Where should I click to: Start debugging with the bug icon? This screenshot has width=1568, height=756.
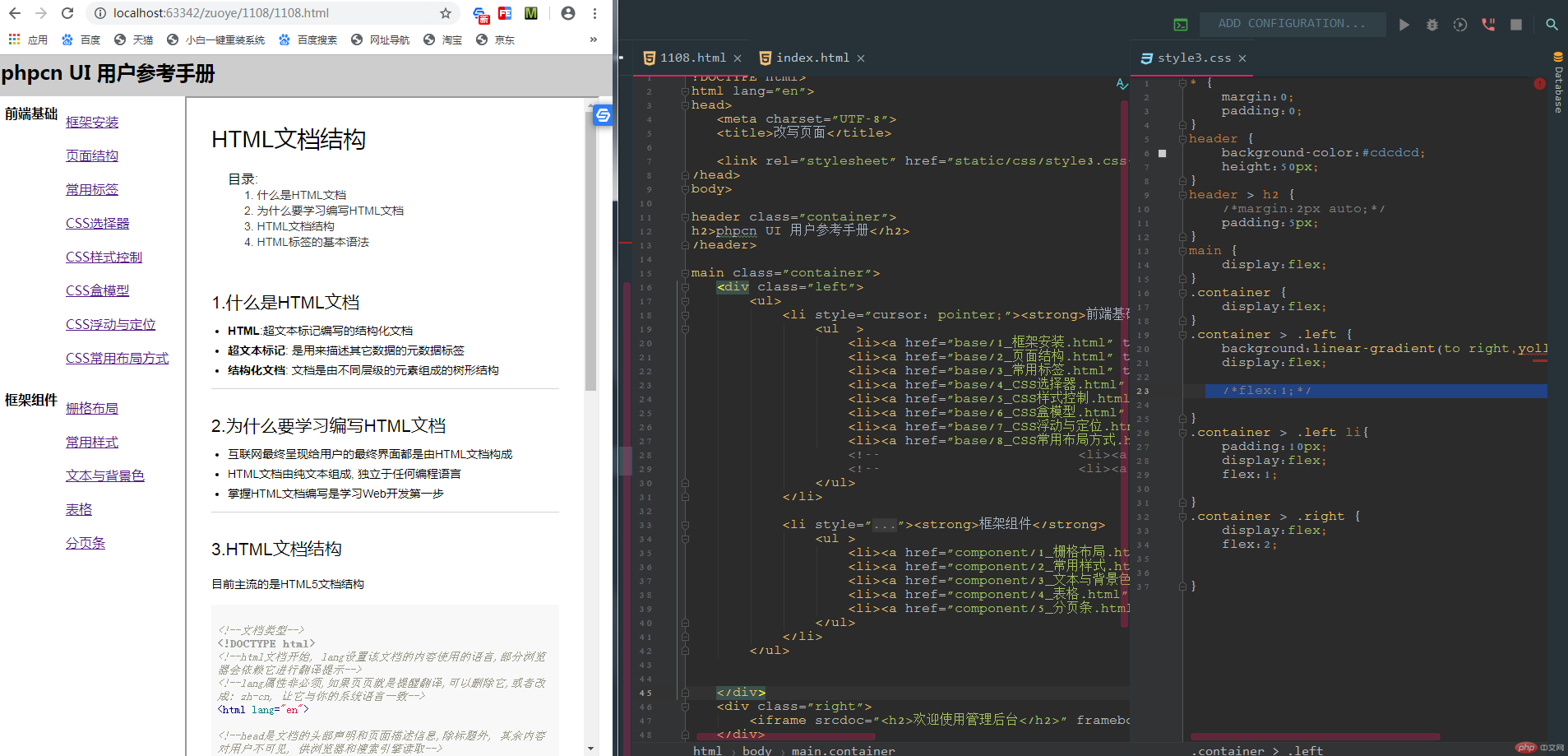1432,25
